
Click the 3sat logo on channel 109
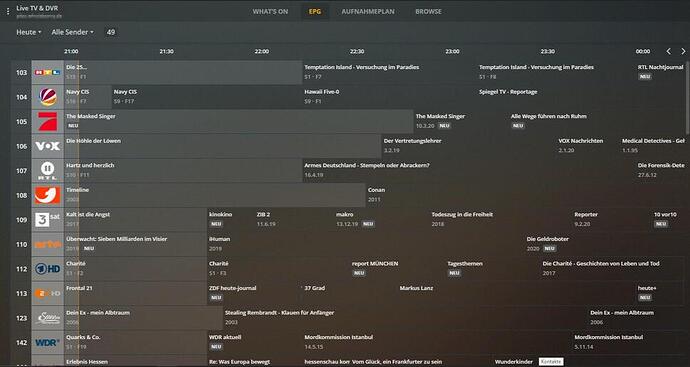pyautogui.click(x=48, y=220)
